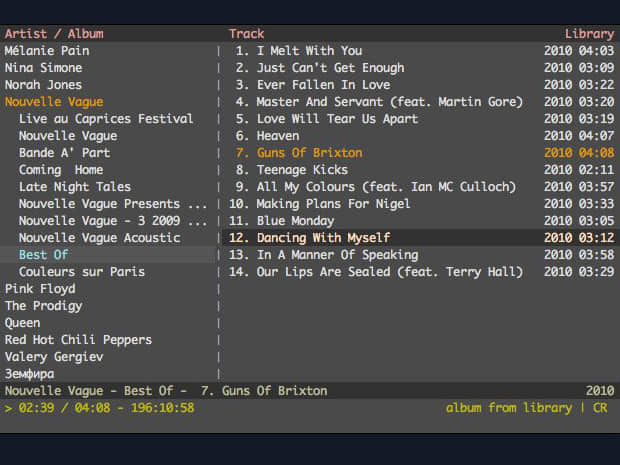The height and width of the screenshot is (465, 620).
Task: Click the playing status arrow indicator
Action: [x=8, y=408]
